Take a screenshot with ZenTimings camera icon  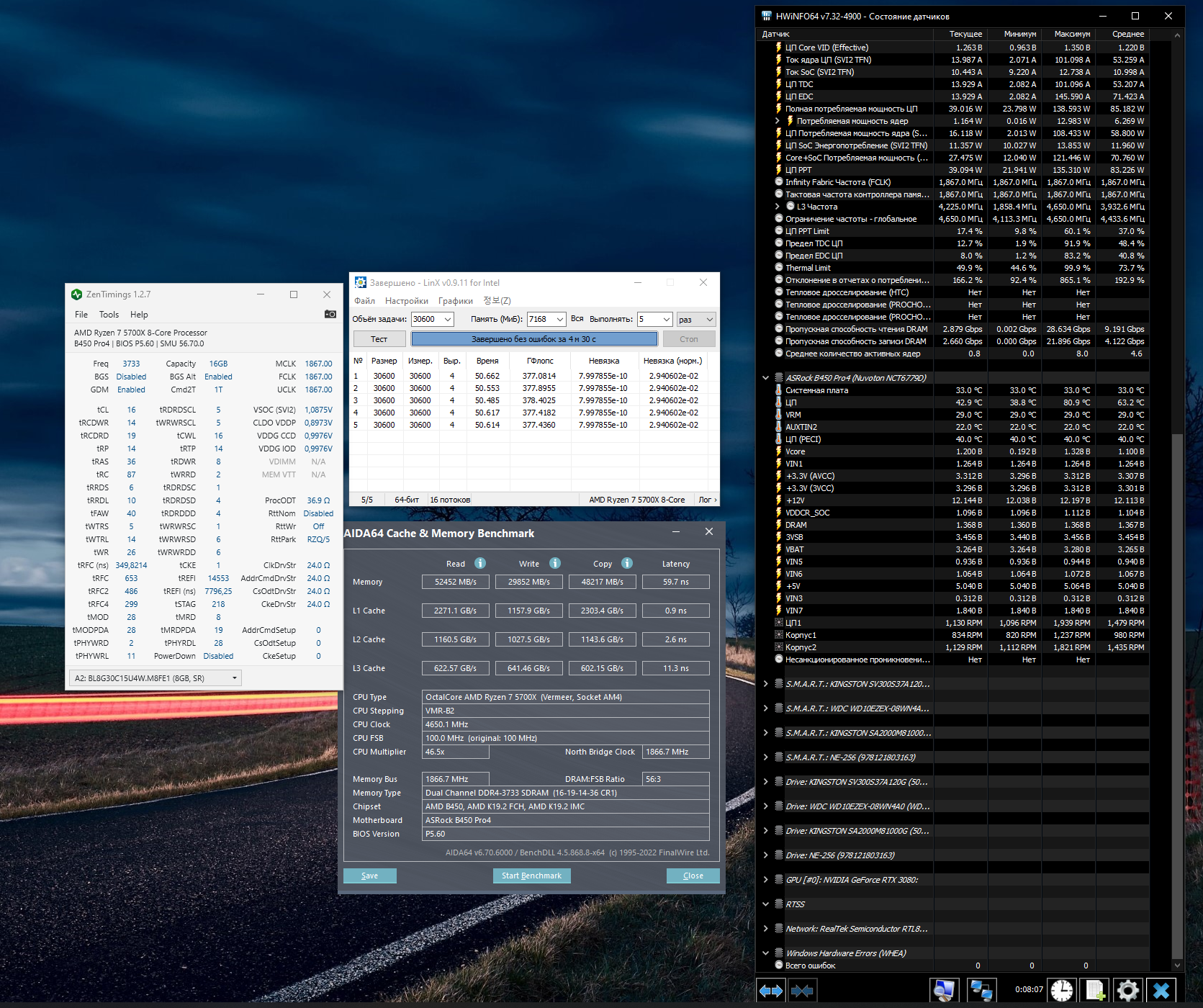(330, 314)
